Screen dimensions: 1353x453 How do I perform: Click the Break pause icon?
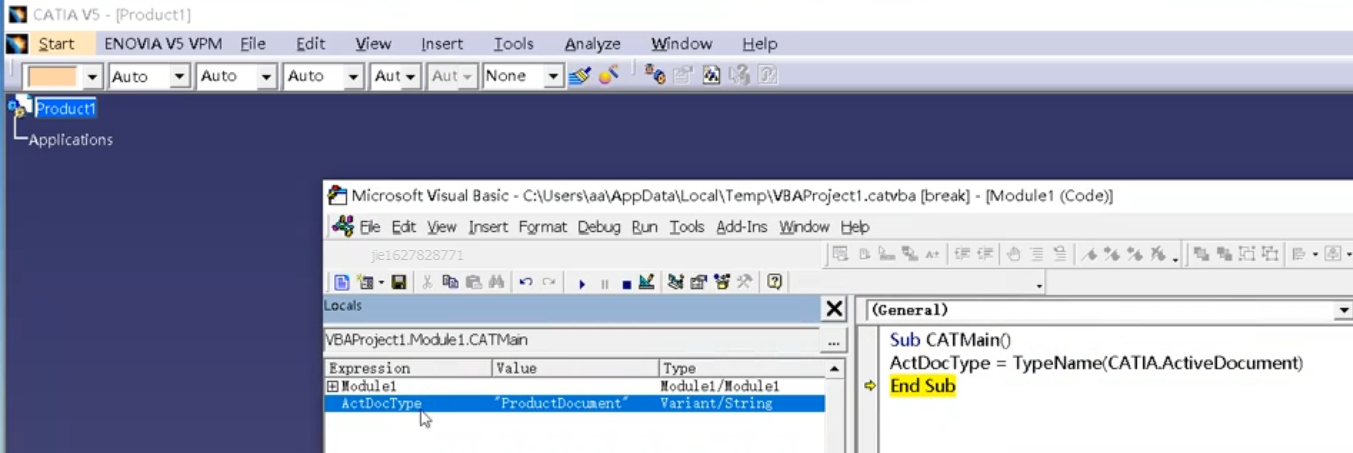click(605, 284)
